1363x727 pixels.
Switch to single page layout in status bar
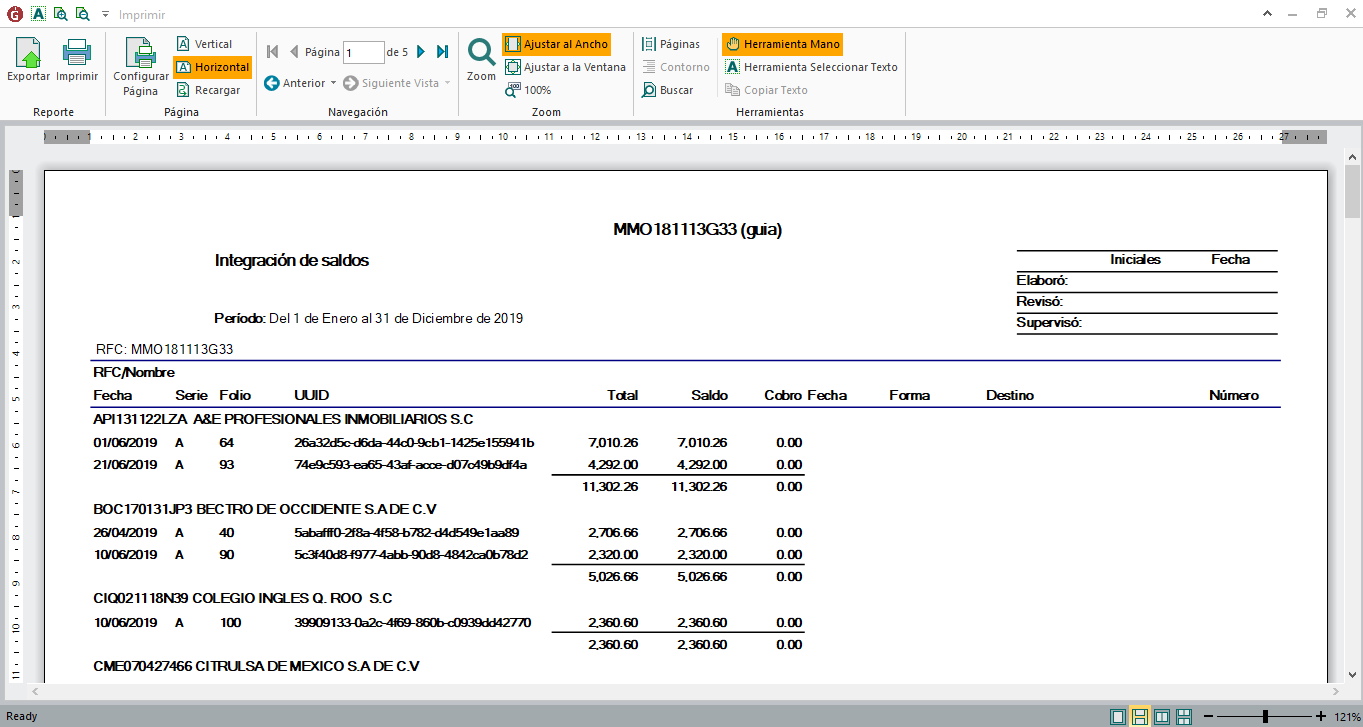tap(1117, 716)
